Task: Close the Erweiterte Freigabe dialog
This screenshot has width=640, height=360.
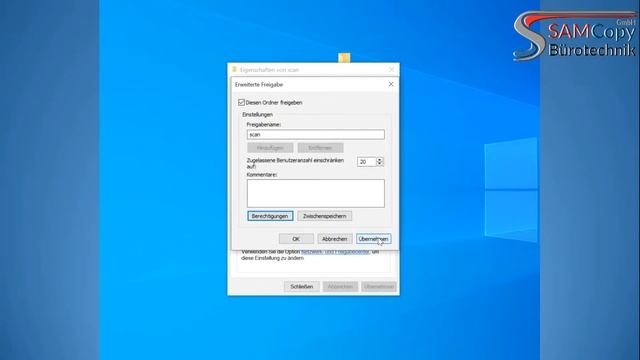Action: pos(391,84)
